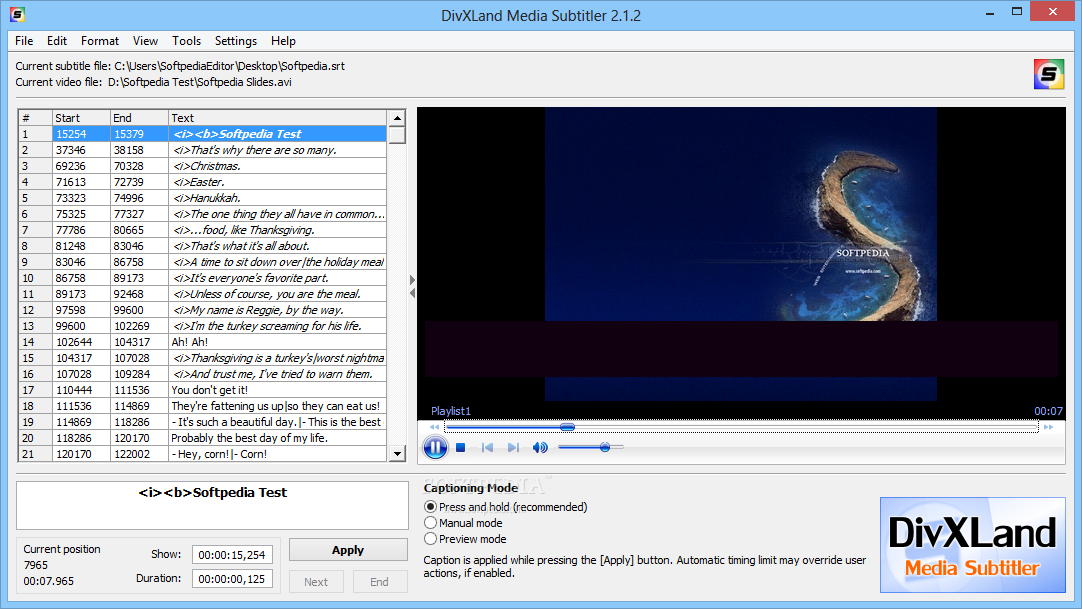1082x609 pixels.
Task: Click the End button
Action: coord(380,581)
